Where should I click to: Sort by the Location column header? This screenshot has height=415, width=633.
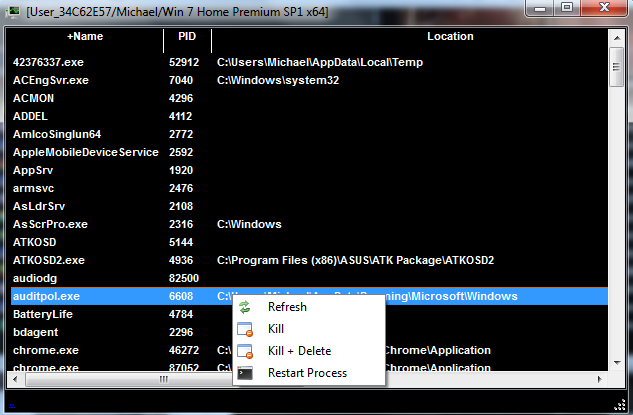pos(450,37)
